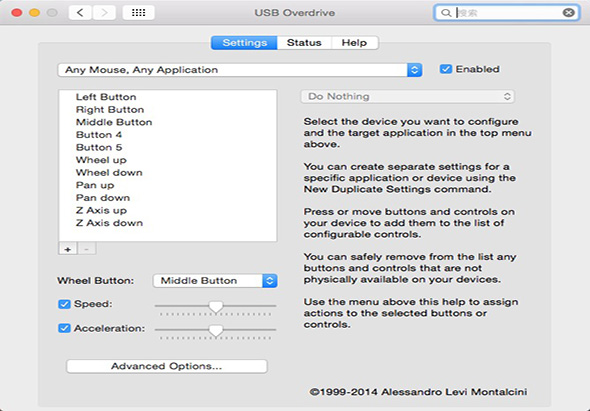The image size is (590, 411).
Task: Switch to the Status tab
Action: (x=304, y=43)
